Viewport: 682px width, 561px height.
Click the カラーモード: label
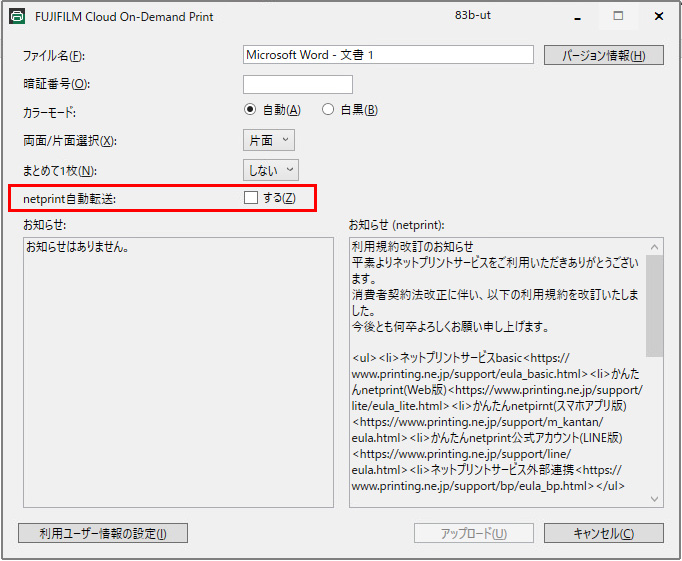coord(50,112)
